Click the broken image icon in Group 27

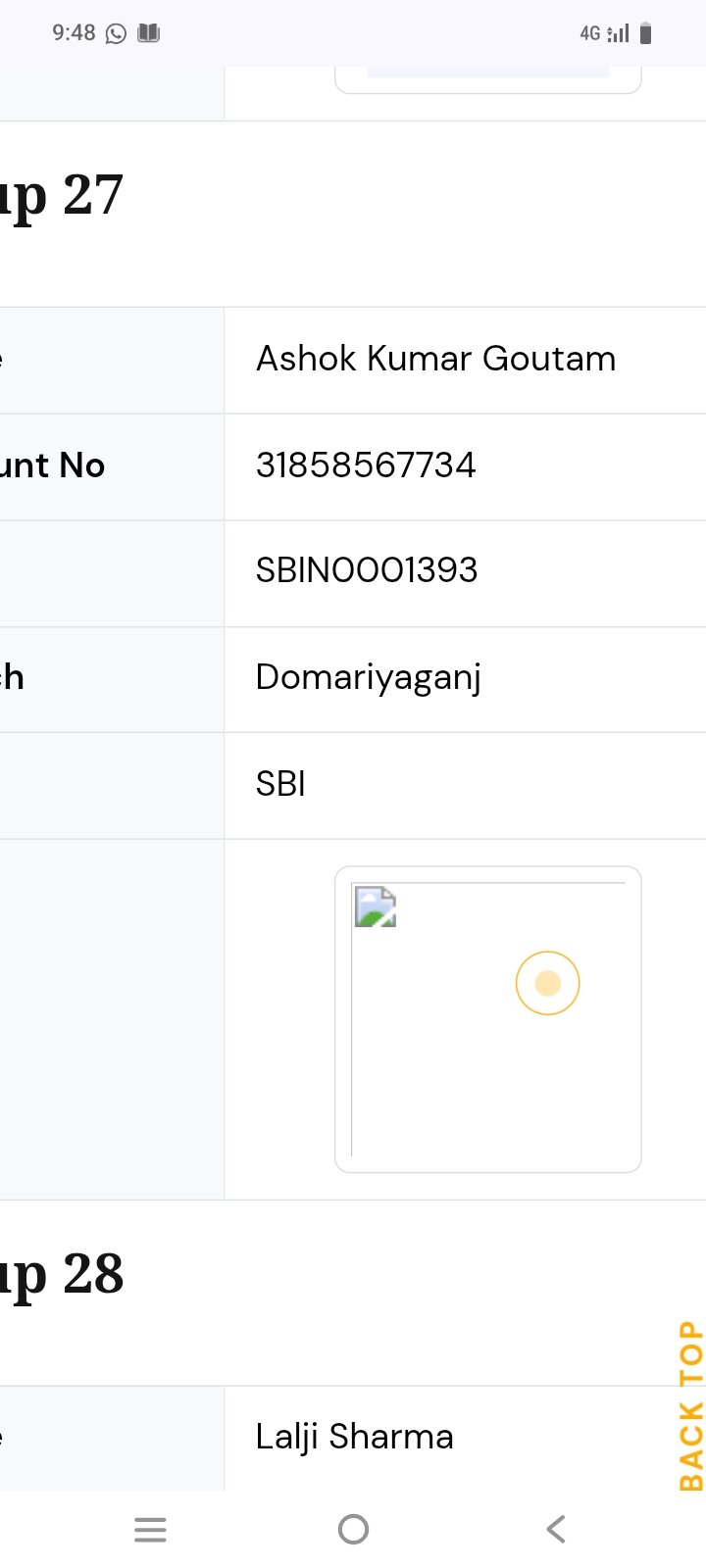375,906
